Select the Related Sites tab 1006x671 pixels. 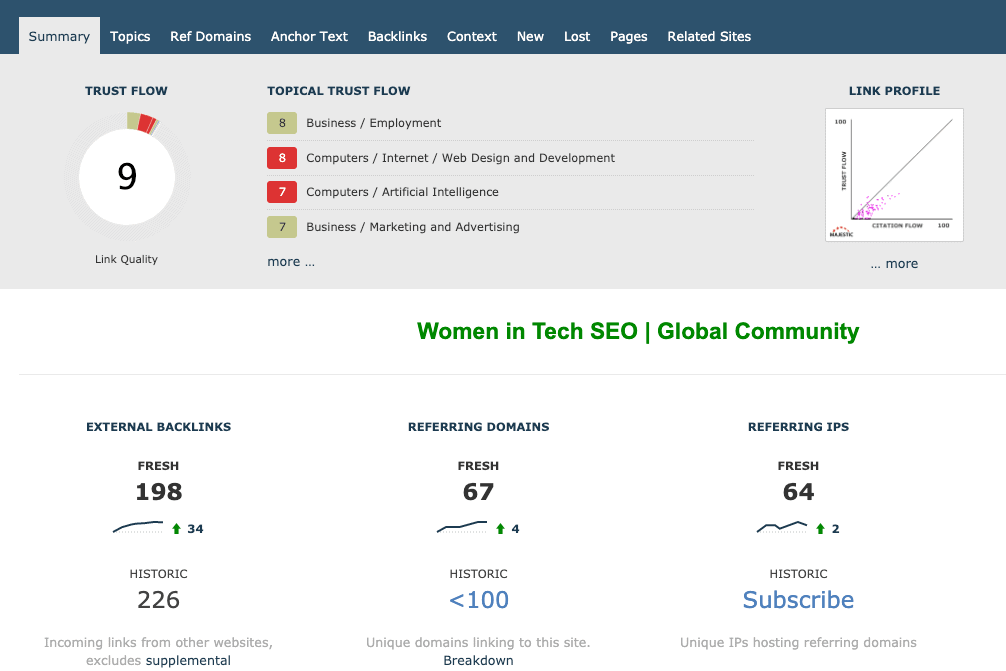(709, 36)
